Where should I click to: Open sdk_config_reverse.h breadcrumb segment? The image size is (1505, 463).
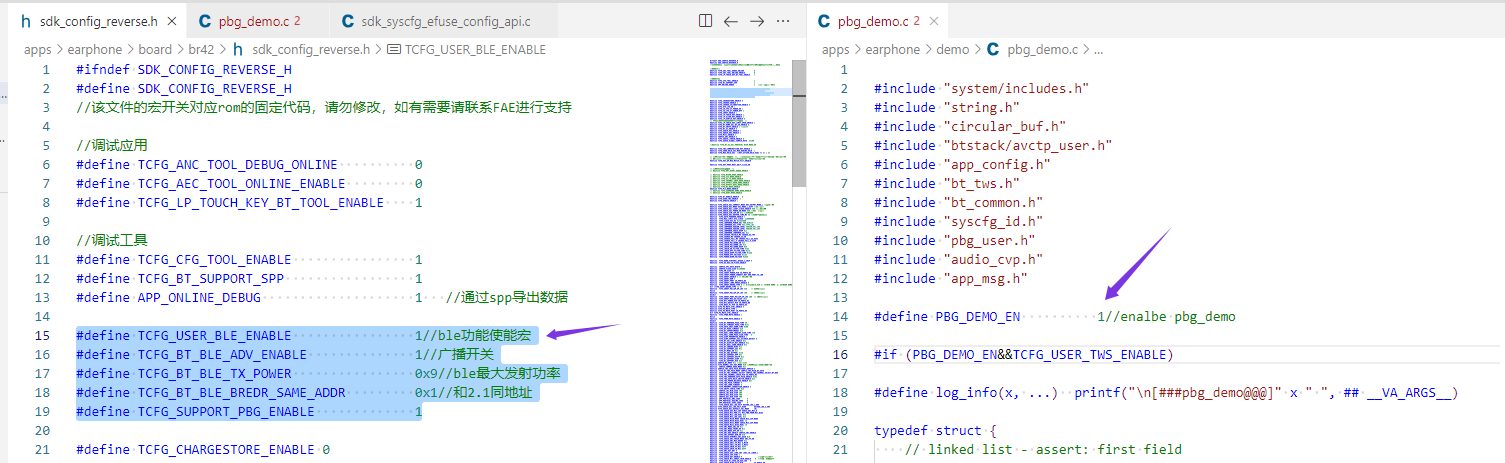(x=310, y=49)
